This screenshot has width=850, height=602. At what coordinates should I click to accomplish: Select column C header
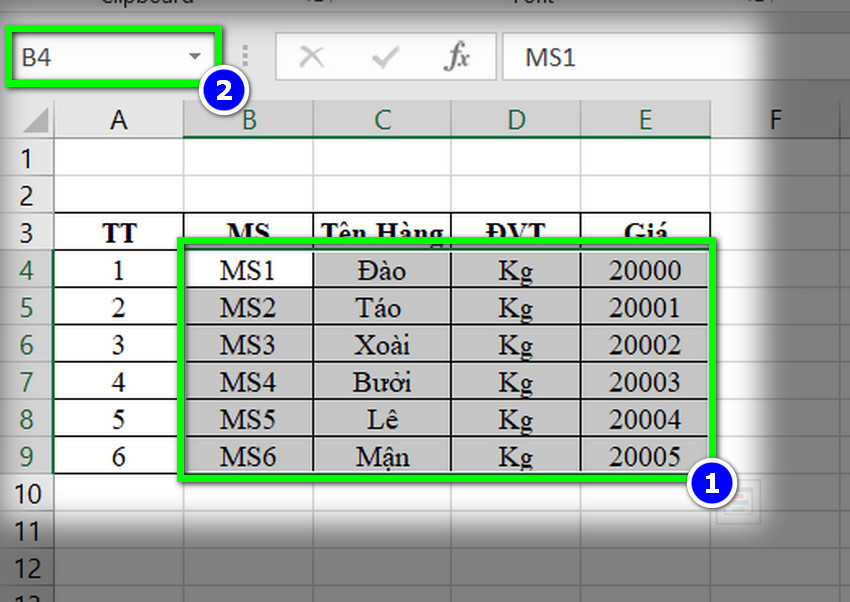(382, 119)
